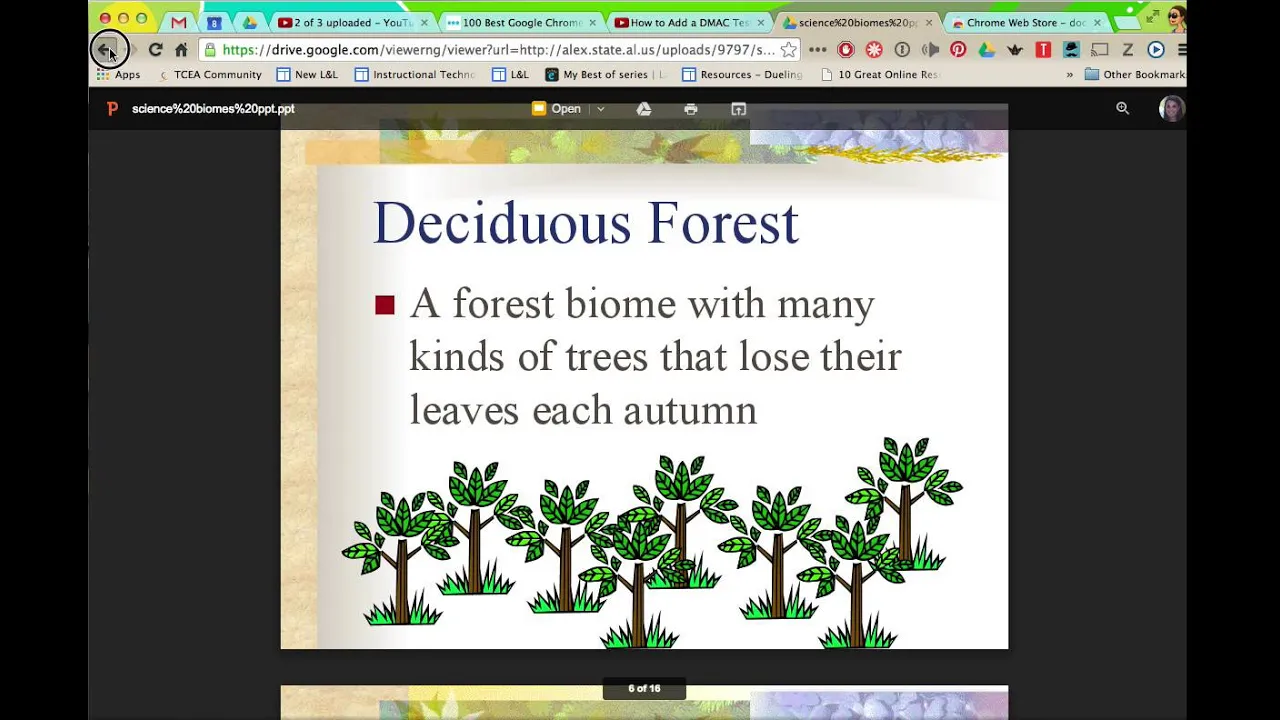Switch to the 'How to Add a DMAC' tab
The image size is (1280, 720).
pos(689,22)
